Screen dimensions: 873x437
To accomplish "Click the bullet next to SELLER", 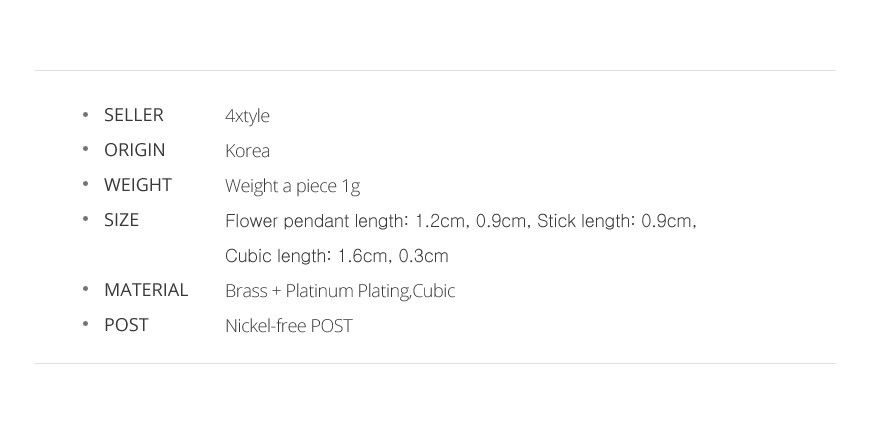I will pos(85,115).
